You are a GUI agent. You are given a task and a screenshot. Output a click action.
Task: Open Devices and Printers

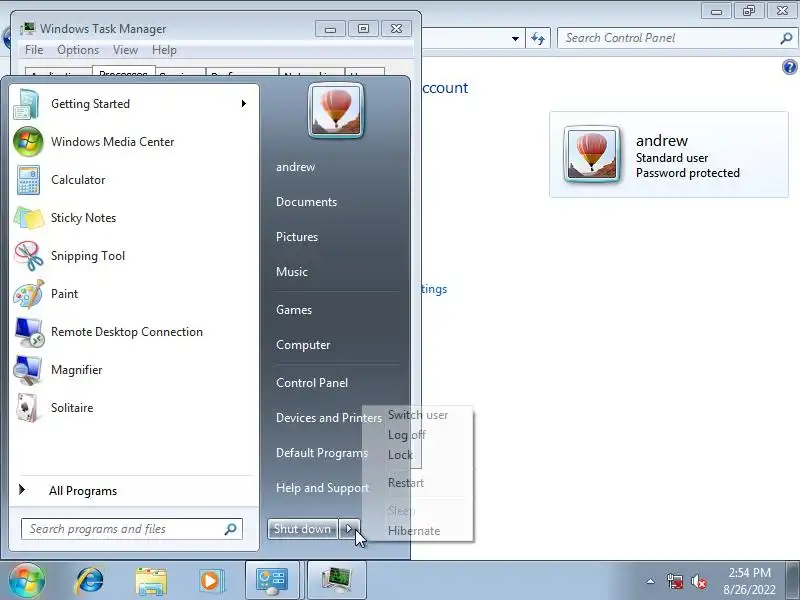click(329, 418)
